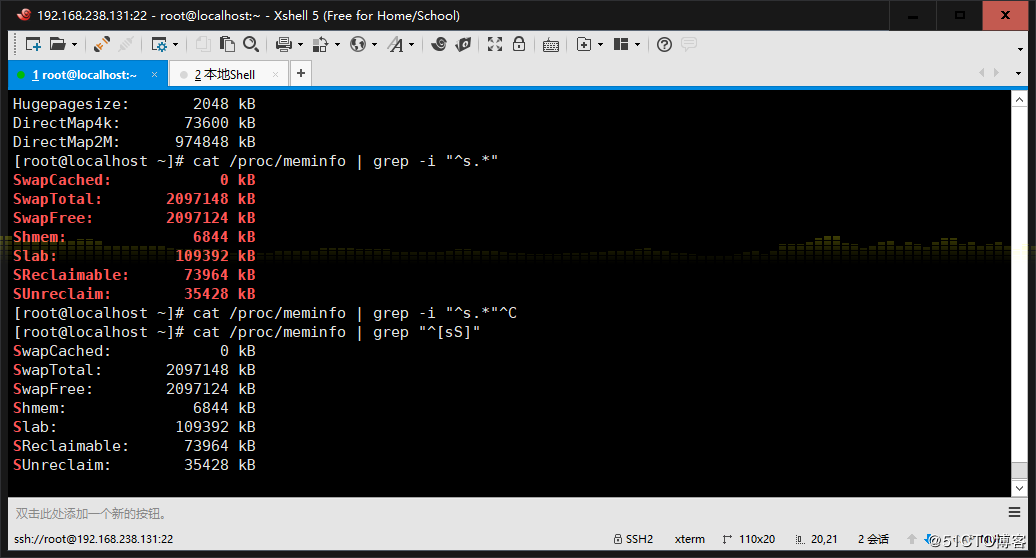Image resolution: width=1036 pixels, height=558 pixels.
Task: Click the Disconnect plug icon
Action: (x=125, y=44)
